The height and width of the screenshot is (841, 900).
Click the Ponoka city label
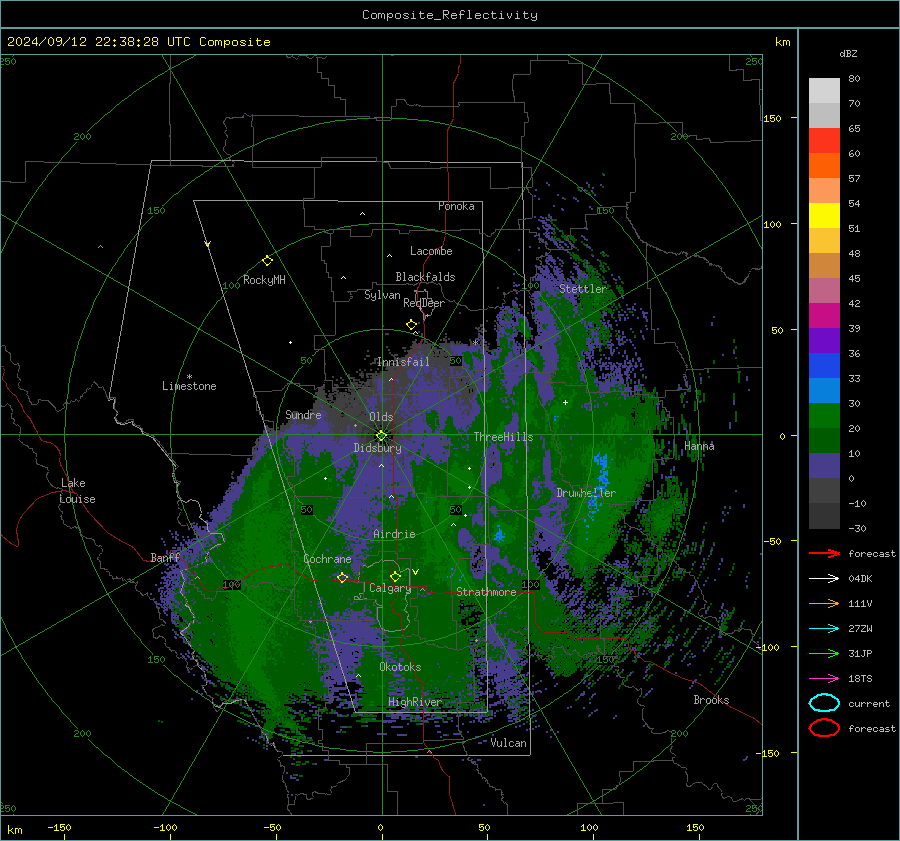[x=456, y=206]
